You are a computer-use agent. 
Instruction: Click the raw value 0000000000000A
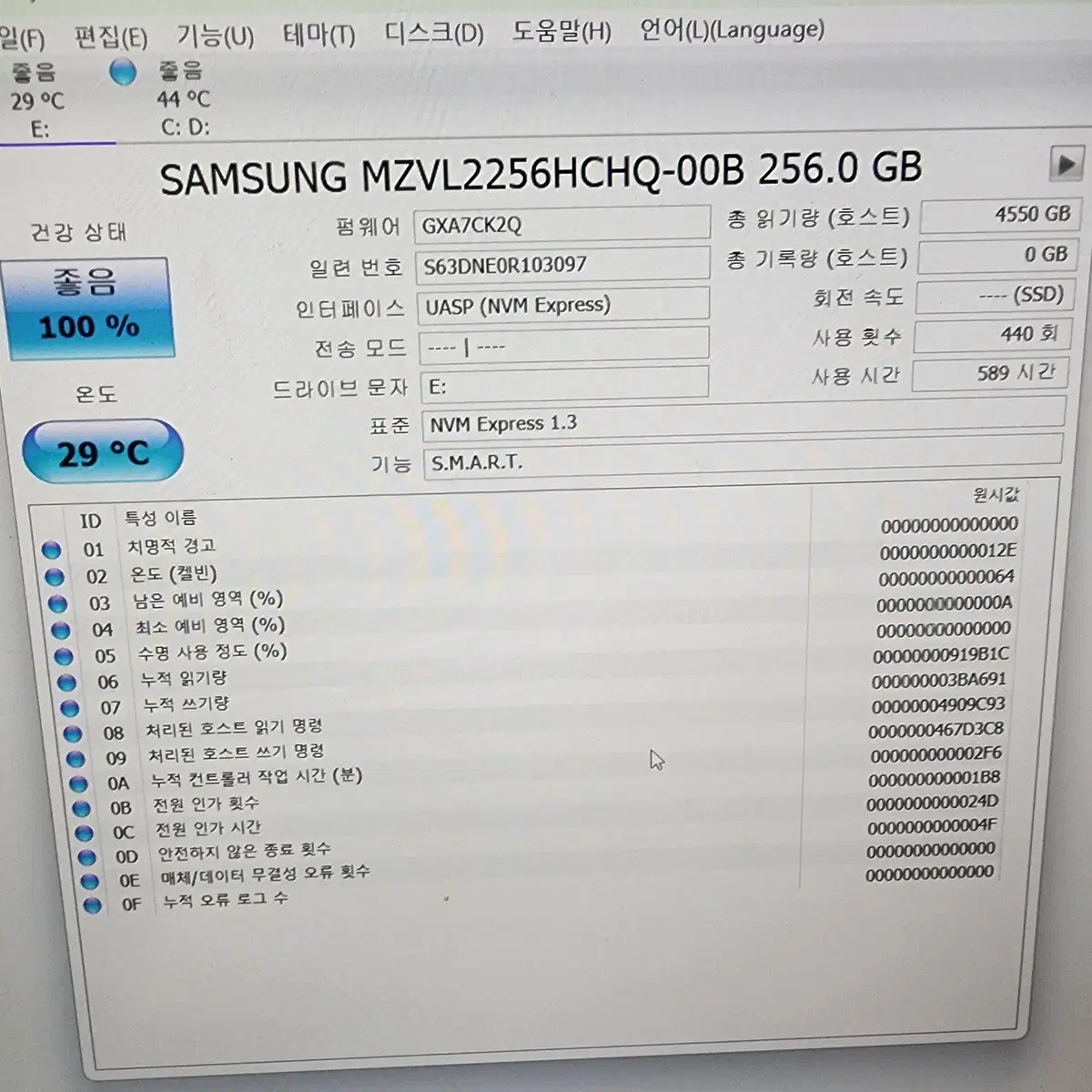[945, 603]
